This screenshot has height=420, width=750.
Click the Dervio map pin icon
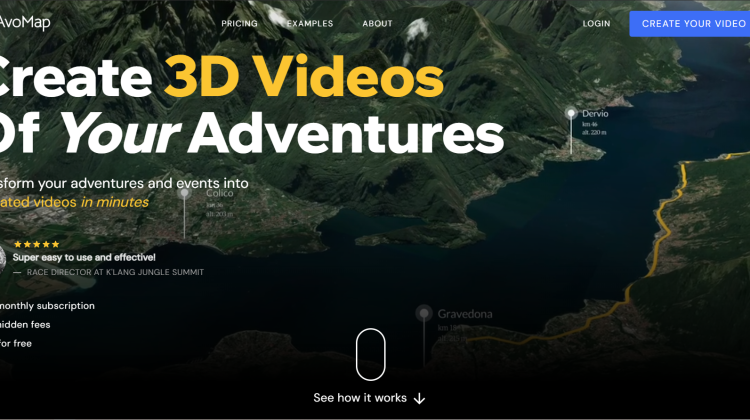pos(571,114)
